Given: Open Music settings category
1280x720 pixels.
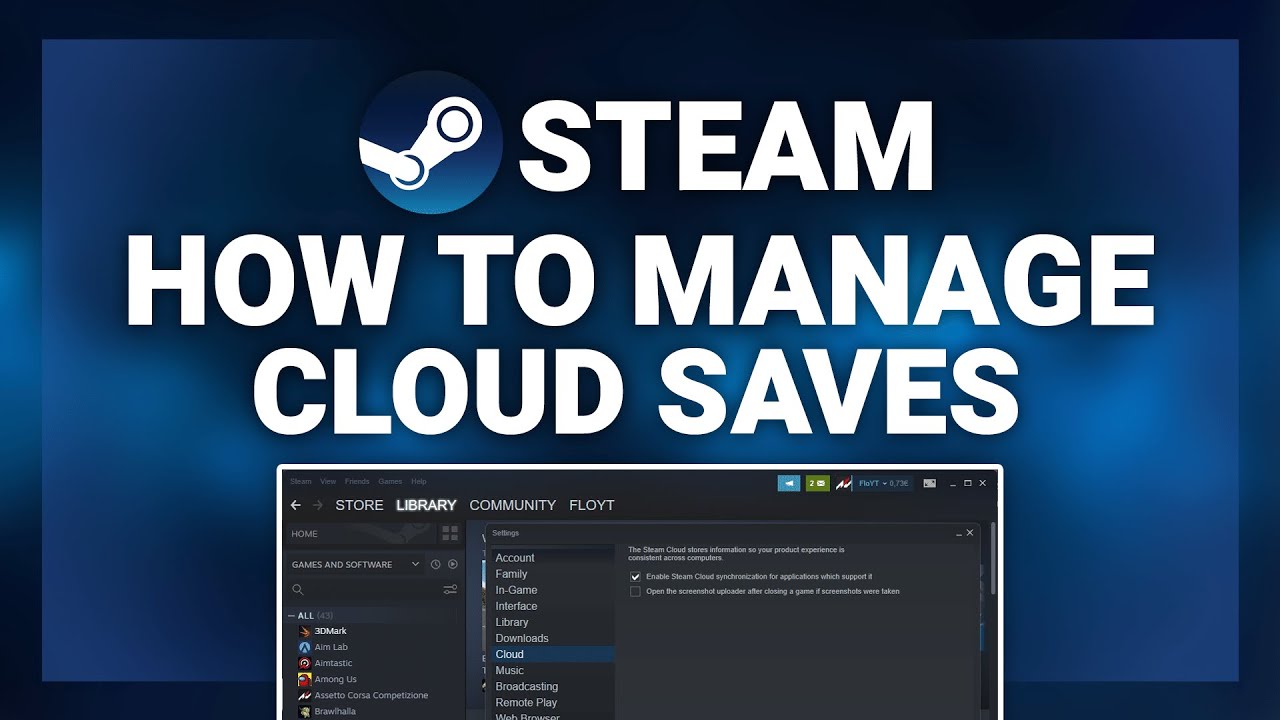Looking at the screenshot, I should click(x=551, y=670).
